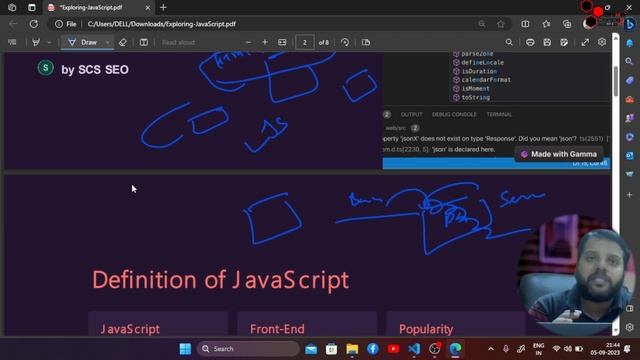This screenshot has height=360, width=640.
Task: Customize sidebar with the plus button
Action: click(630, 195)
